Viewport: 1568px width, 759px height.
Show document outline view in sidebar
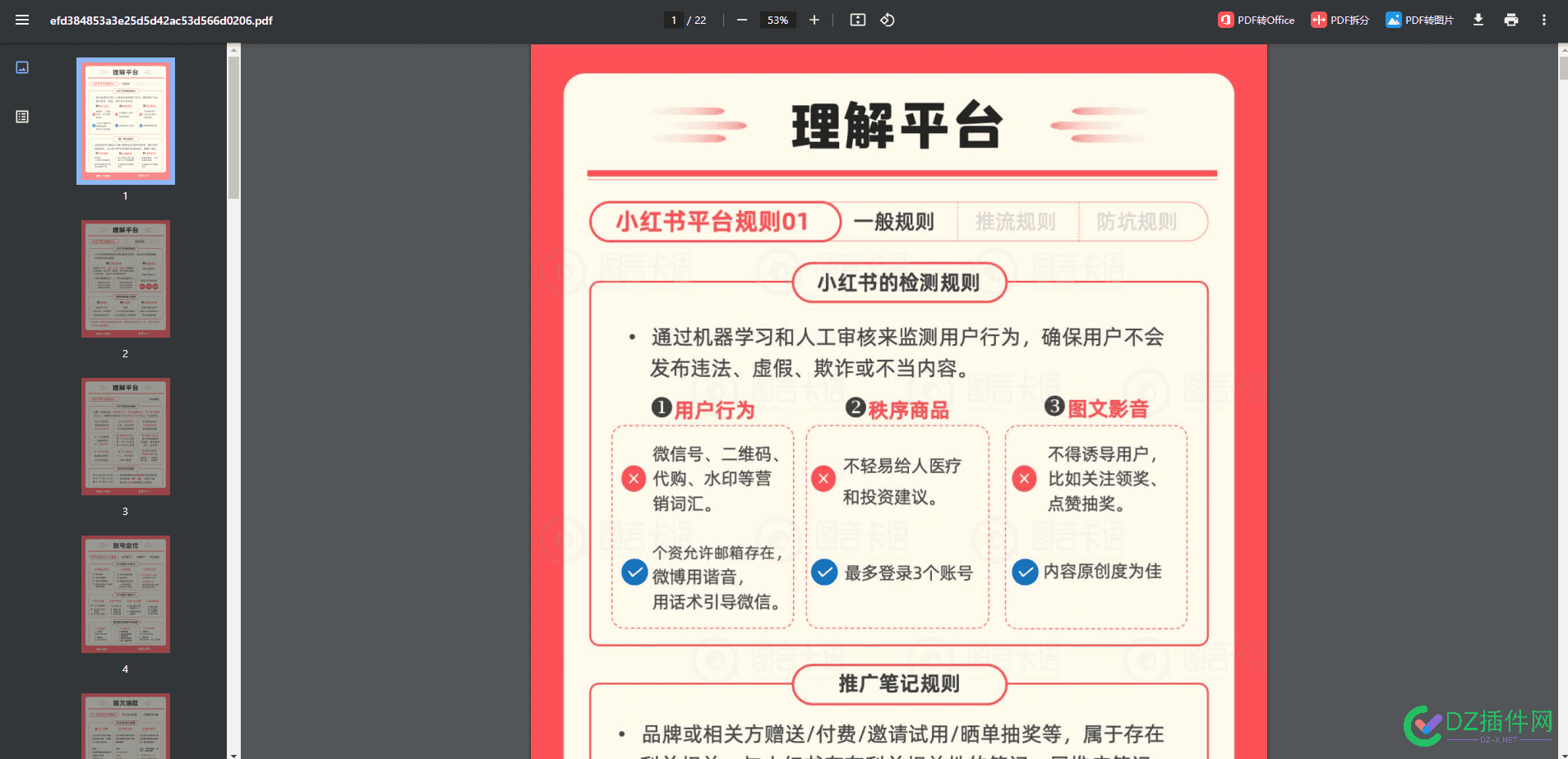click(x=22, y=117)
